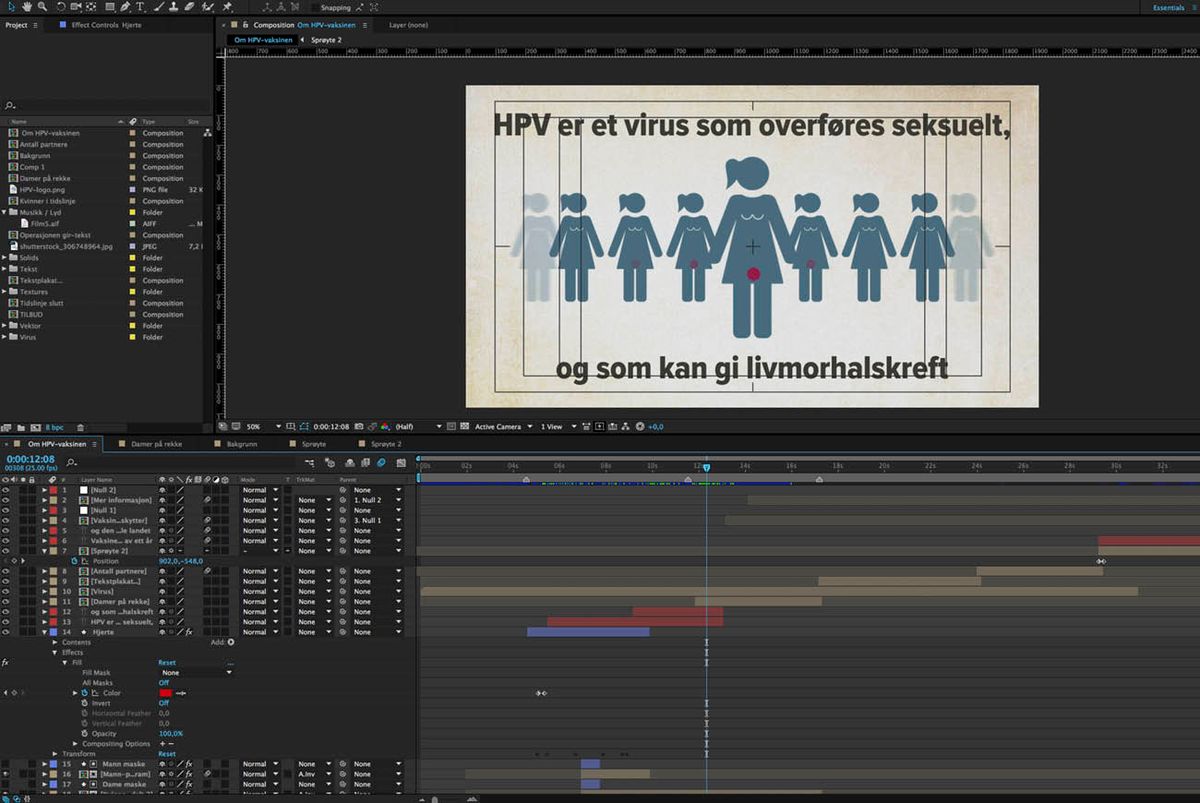The width and height of the screenshot is (1200, 803).
Task: Hide layer 4 [Vaksin...skytter] with eye toggle
Action: (6, 520)
